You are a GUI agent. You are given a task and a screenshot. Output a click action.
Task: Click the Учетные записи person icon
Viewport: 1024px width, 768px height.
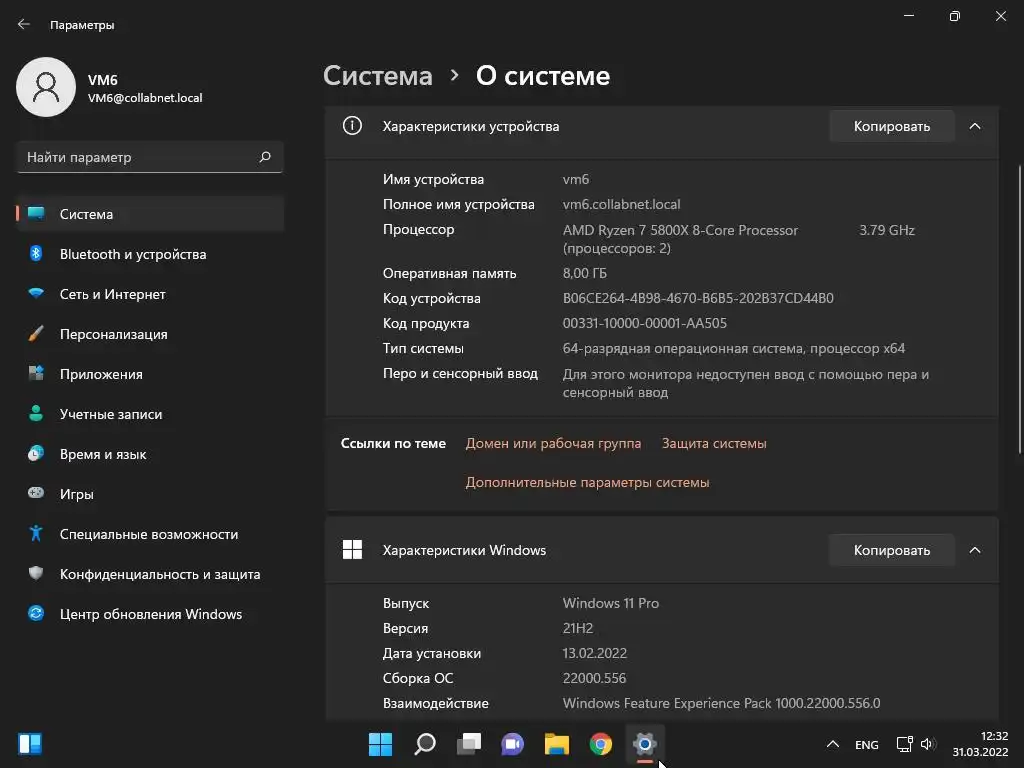[36, 413]
